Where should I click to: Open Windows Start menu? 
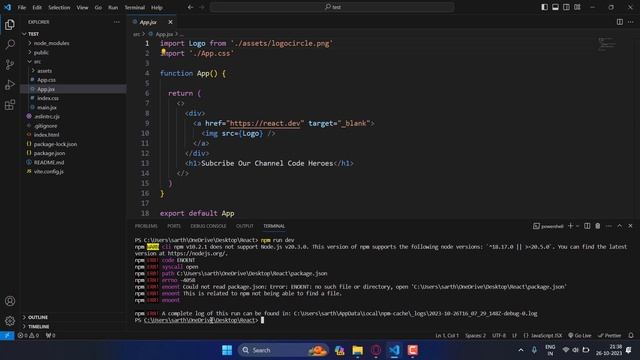coord(227,350)
